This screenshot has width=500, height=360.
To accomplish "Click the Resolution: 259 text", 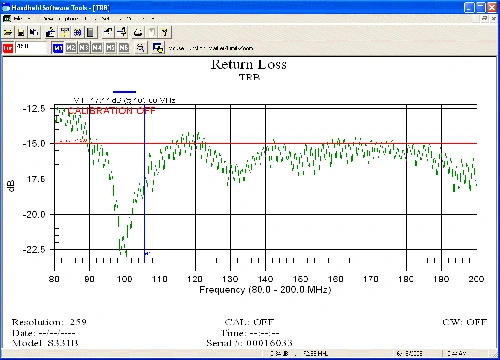I will tap(49, 322).
